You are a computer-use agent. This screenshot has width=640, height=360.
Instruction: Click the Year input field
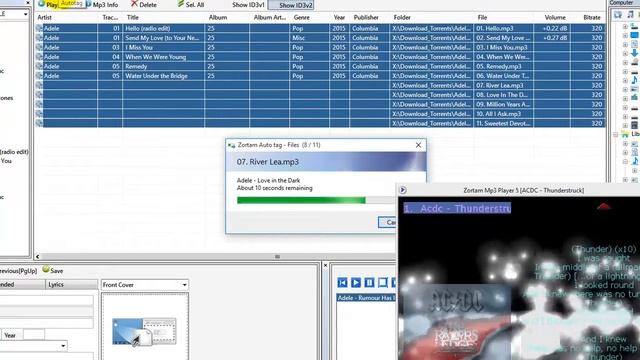point(34,335)
